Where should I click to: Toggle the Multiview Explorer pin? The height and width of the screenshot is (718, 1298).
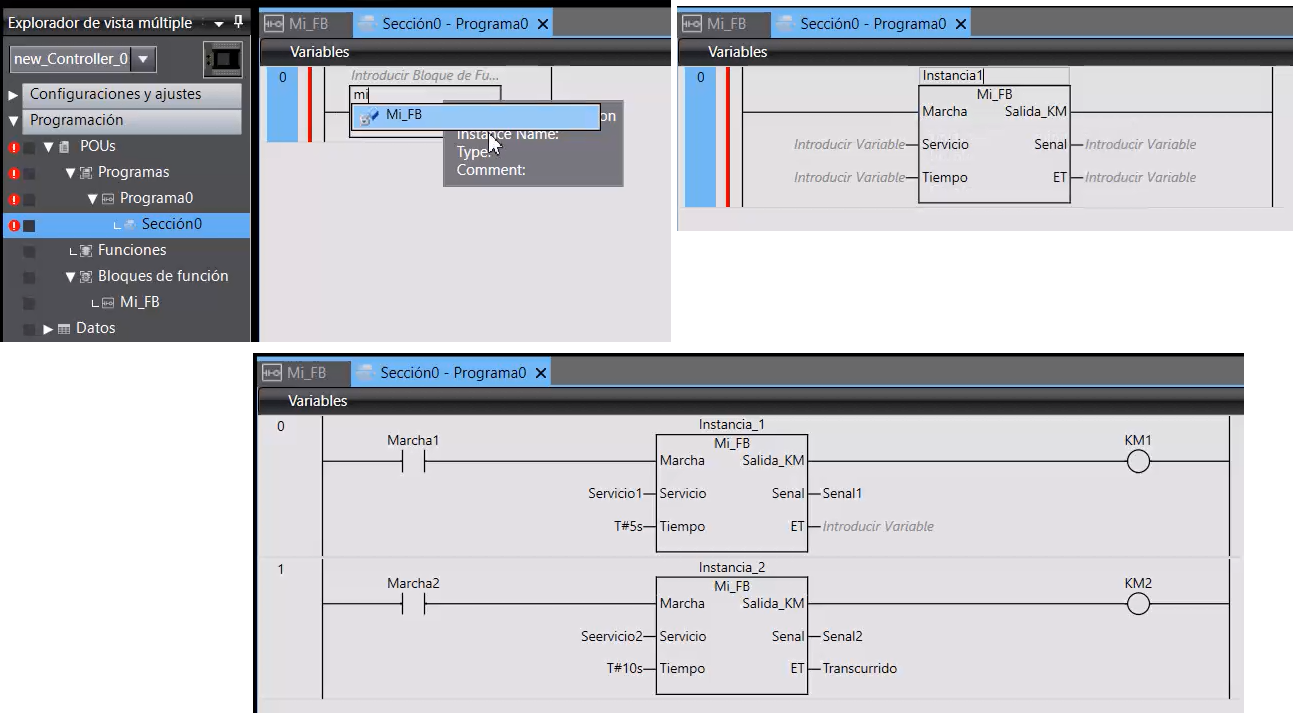(237, 21)
